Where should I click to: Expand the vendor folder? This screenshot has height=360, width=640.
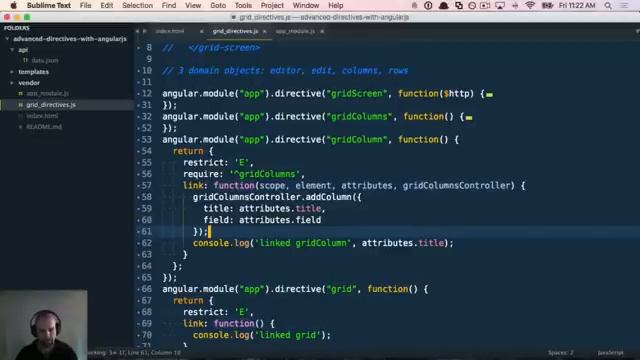12,83
